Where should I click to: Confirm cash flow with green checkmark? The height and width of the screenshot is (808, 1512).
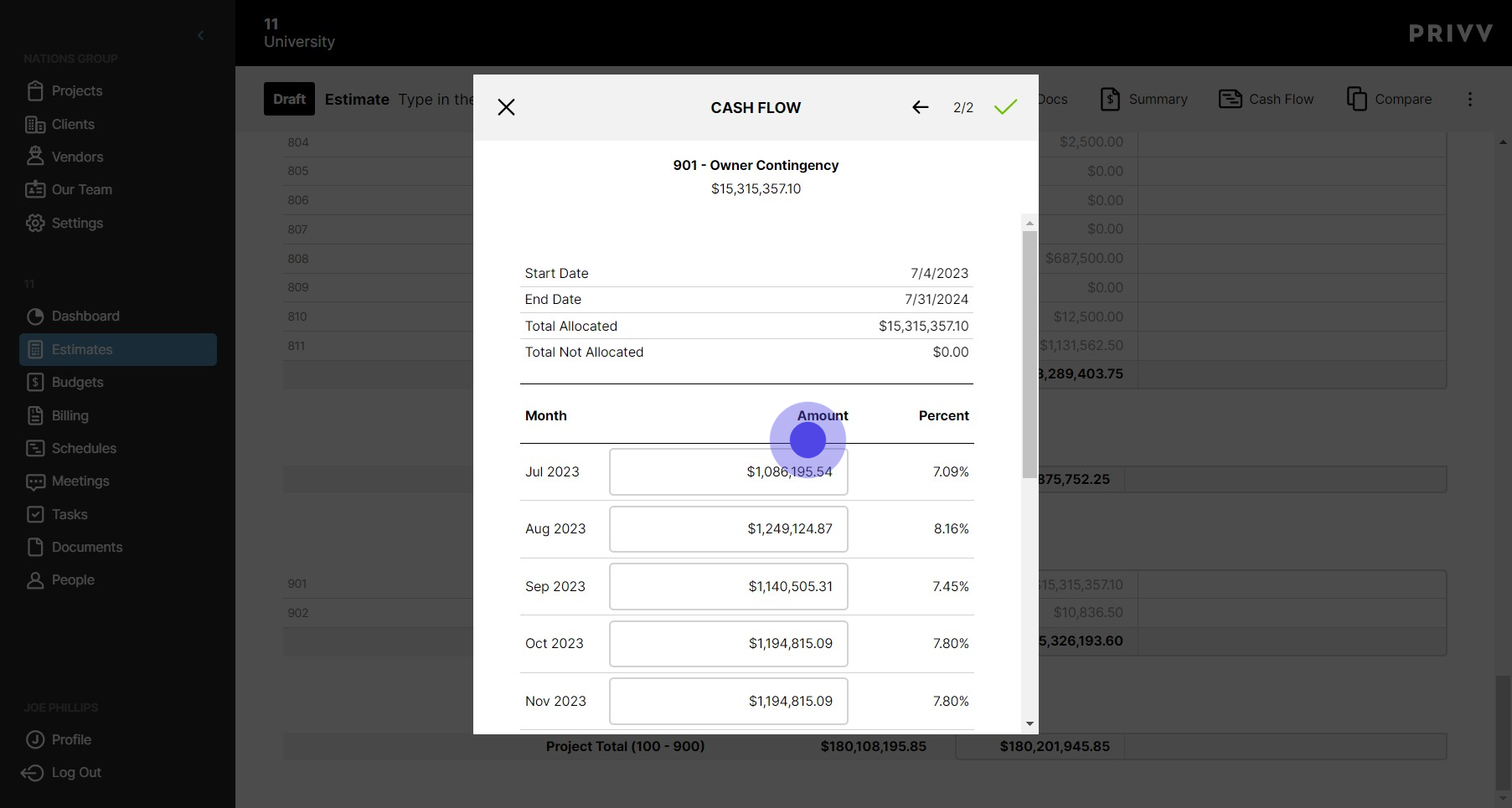pyautogui.click(x=1005, y=107)
